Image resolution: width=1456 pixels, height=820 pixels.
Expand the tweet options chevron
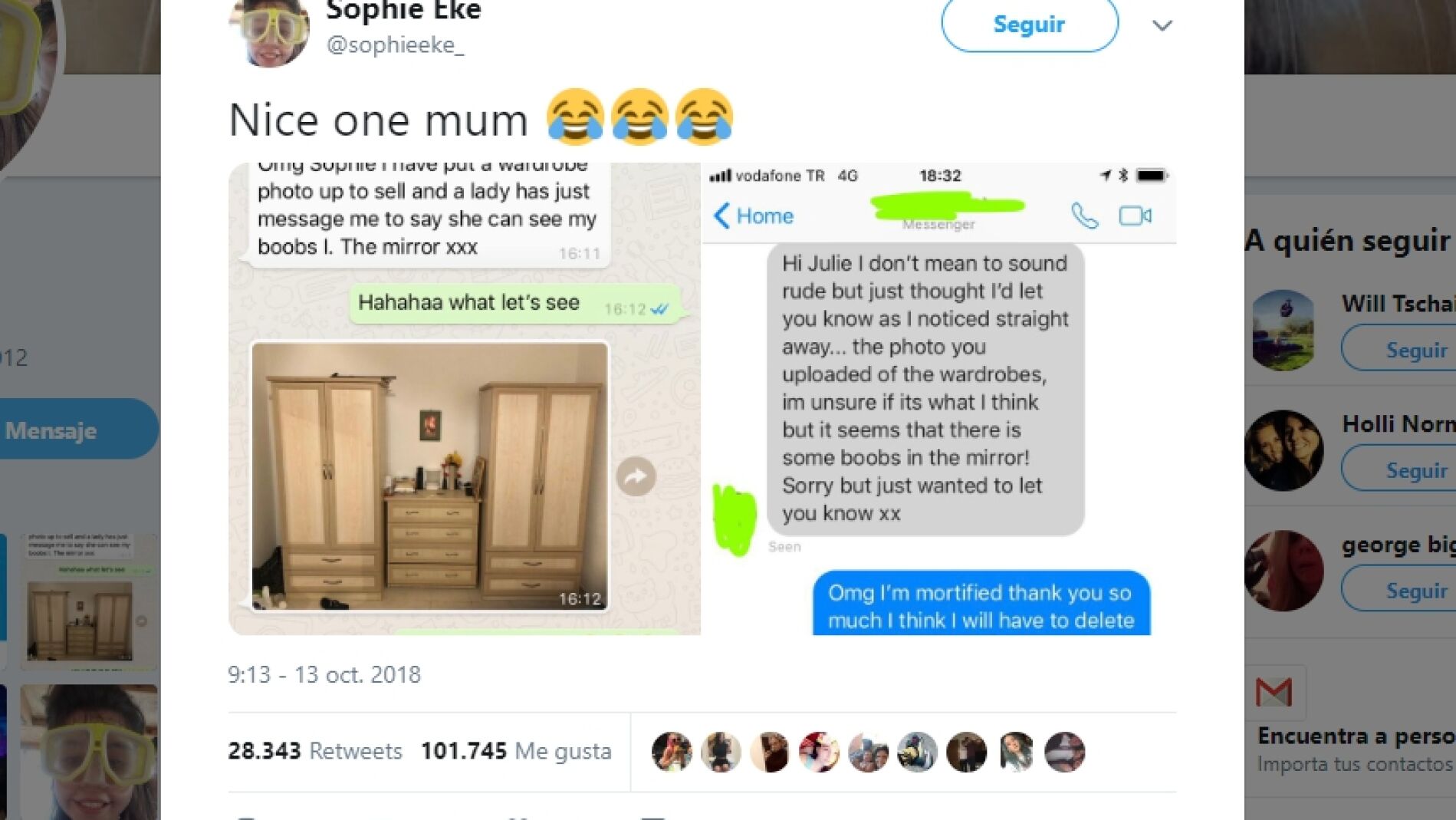tap(1162, 26)
